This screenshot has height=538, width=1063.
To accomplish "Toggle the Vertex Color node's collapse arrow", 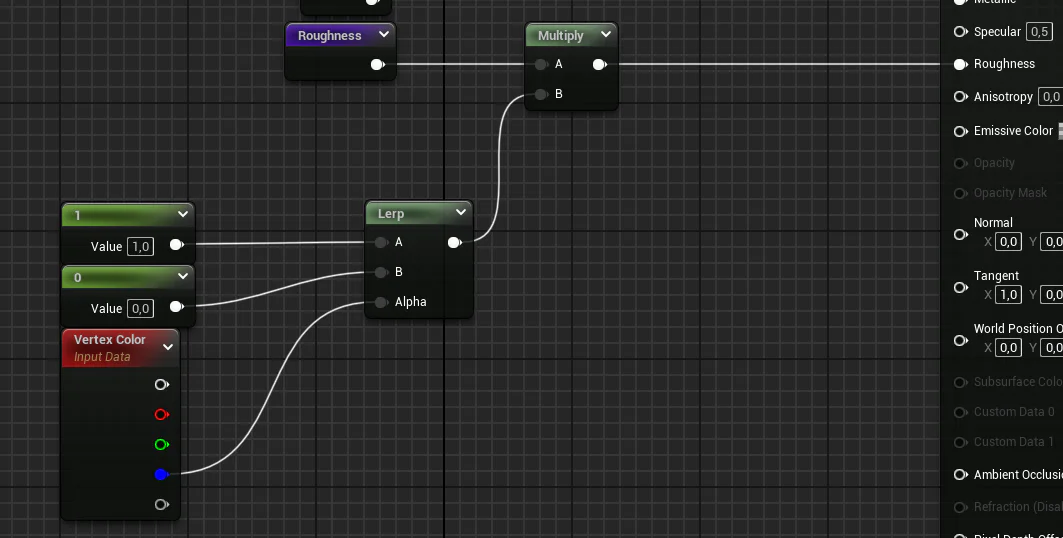I will pyautogui.click(x=168, y=347).
